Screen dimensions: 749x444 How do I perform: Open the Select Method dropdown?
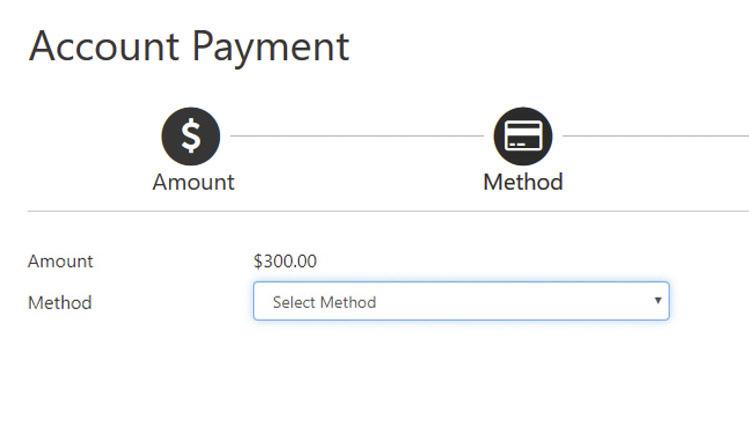461,301
